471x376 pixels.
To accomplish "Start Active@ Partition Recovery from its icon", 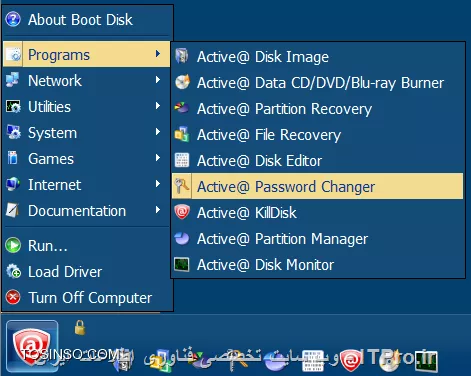I will point(182,108).
